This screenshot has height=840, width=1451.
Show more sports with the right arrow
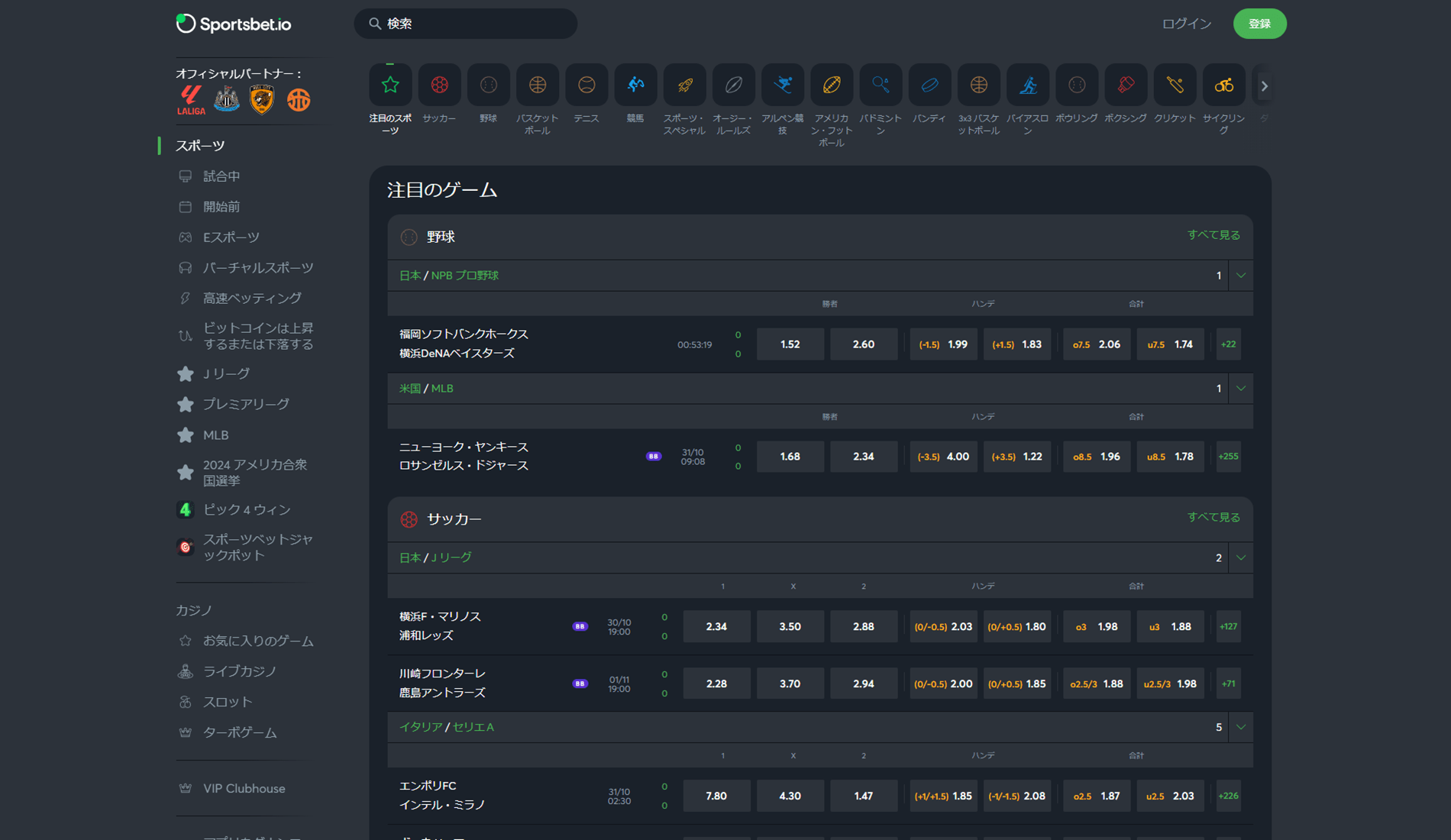[x=1265, y=86]
